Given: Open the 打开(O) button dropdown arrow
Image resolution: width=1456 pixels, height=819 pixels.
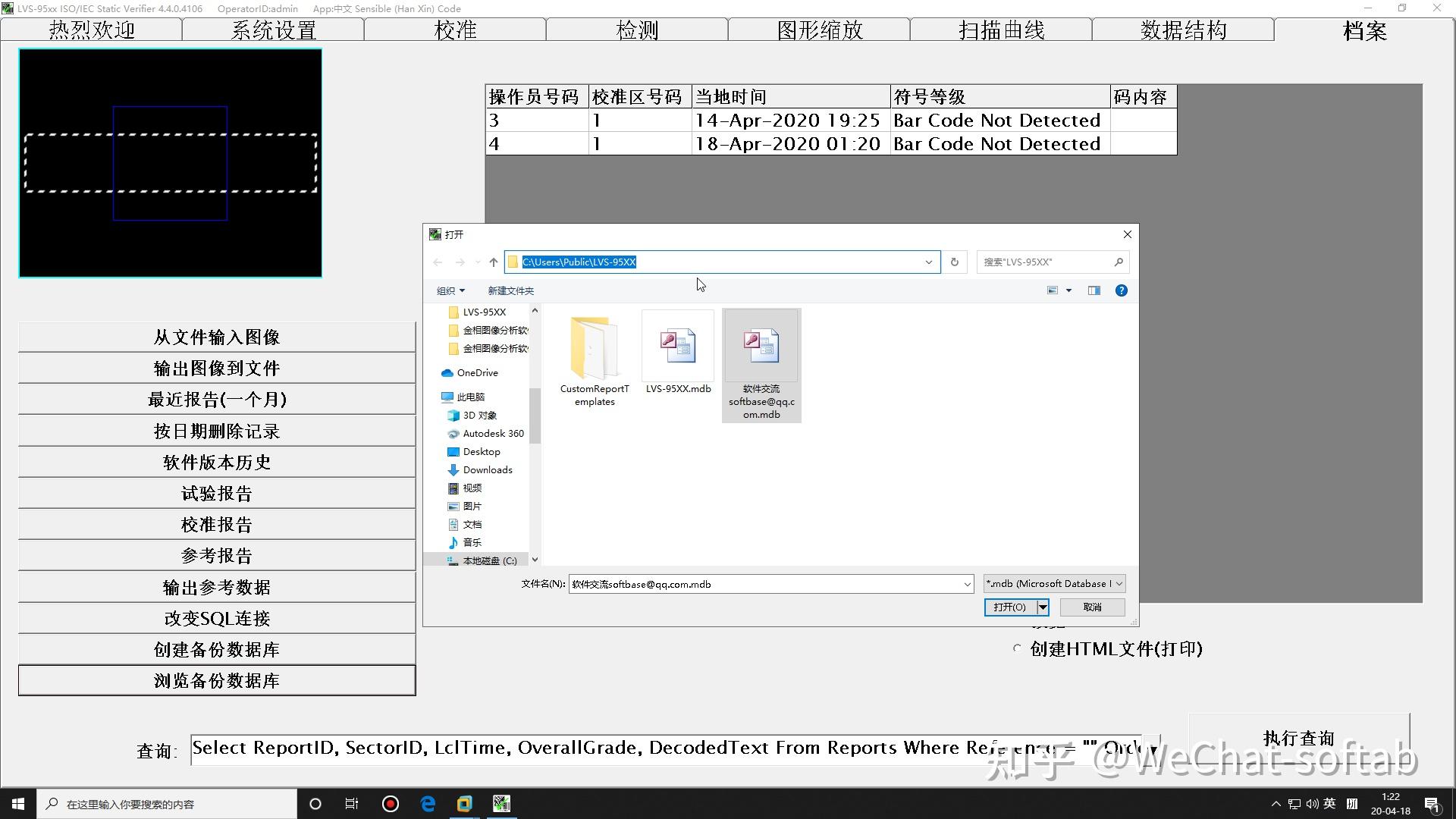Looking at the screenshot, I should (1041, 607).
